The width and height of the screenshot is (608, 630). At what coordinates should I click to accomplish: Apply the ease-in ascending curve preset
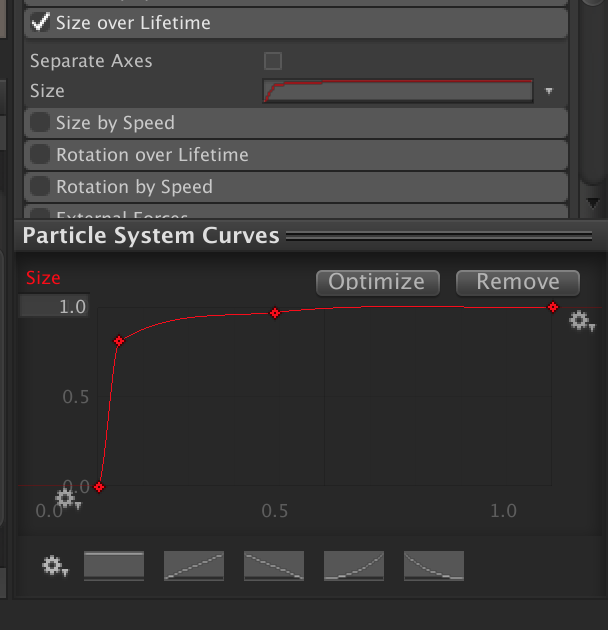354,566
